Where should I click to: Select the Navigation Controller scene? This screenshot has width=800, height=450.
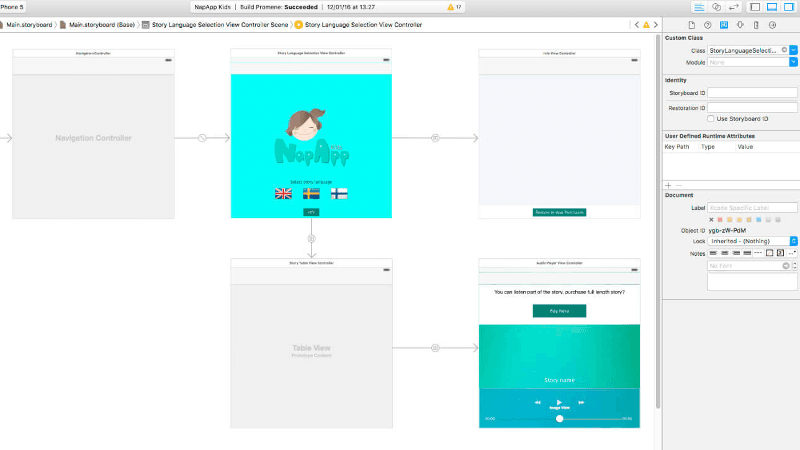(93, 134)
